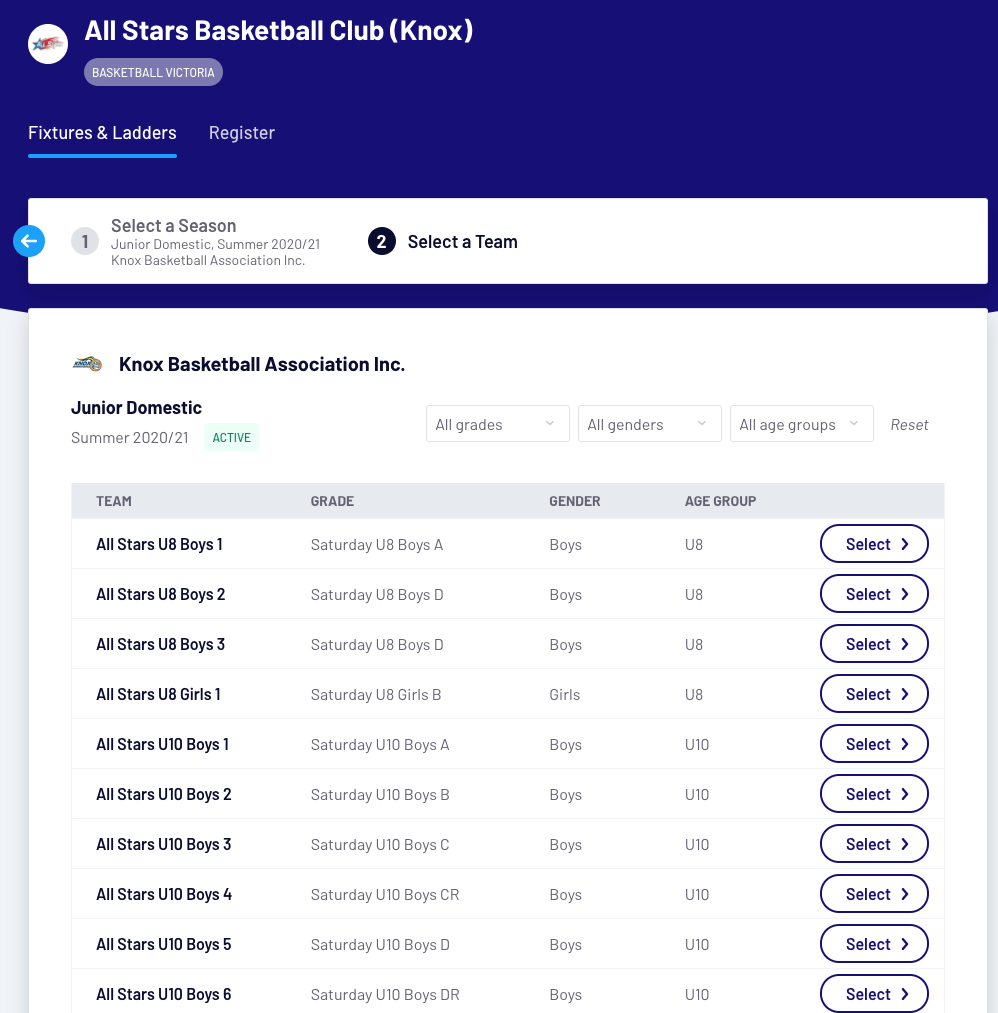The width and height of the screenshot is (998, 1013).
Task: Click chevron for All Stars U8 Boys 1
Action: coord(905,544)
